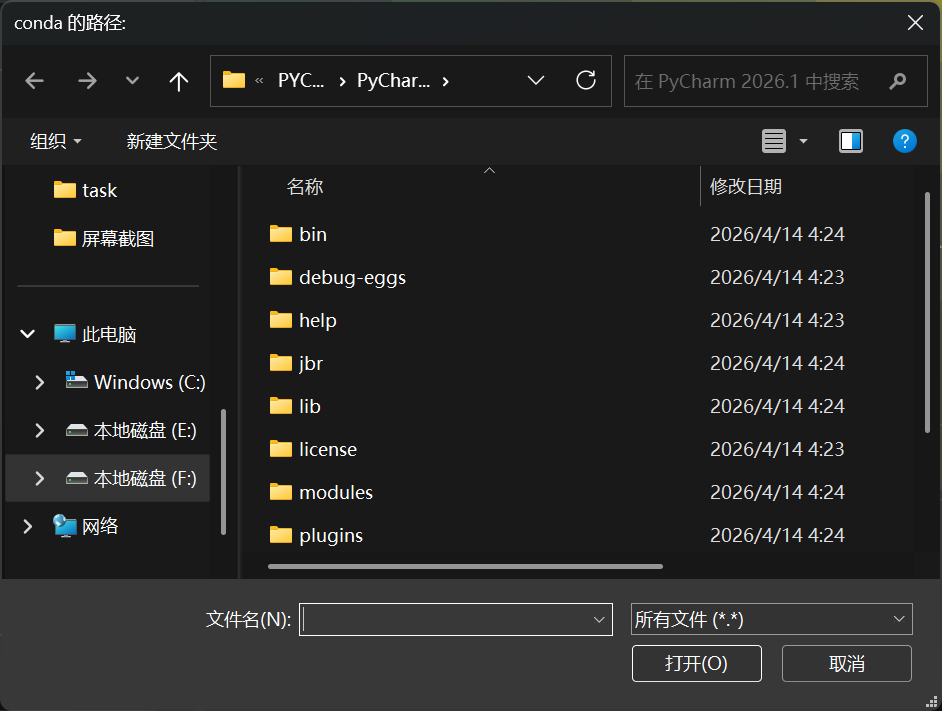Click 新建文件夹 to create a folder

(172, 141)
